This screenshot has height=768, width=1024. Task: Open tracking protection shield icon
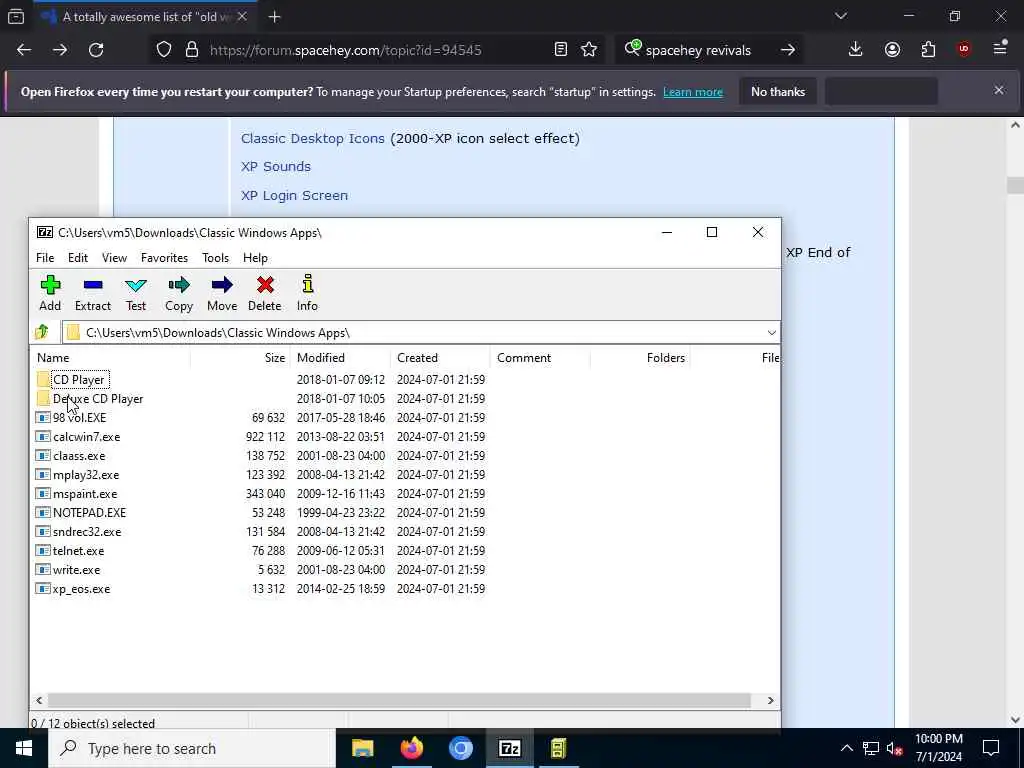[x=164, y=50]
